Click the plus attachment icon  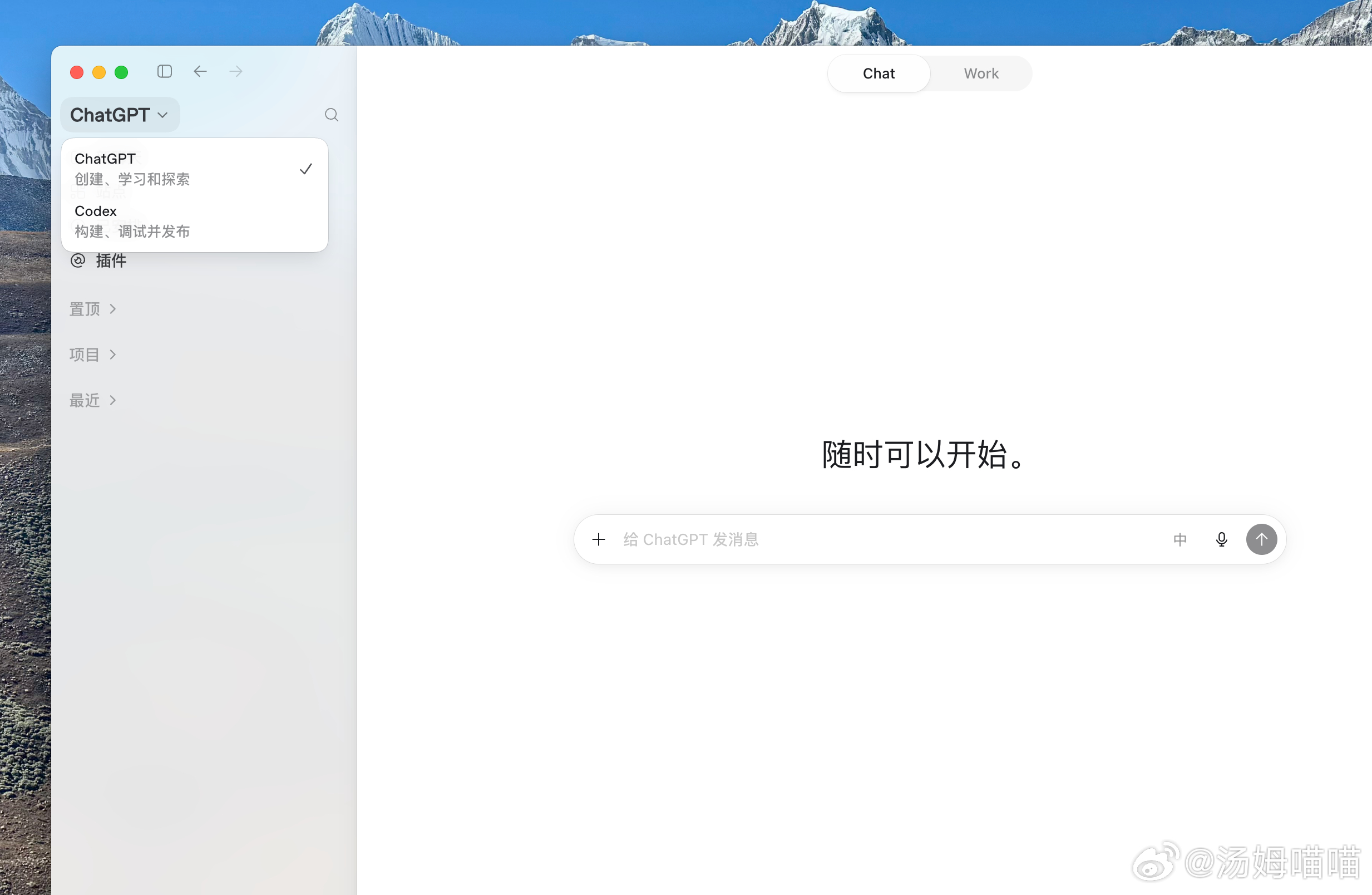599,539
